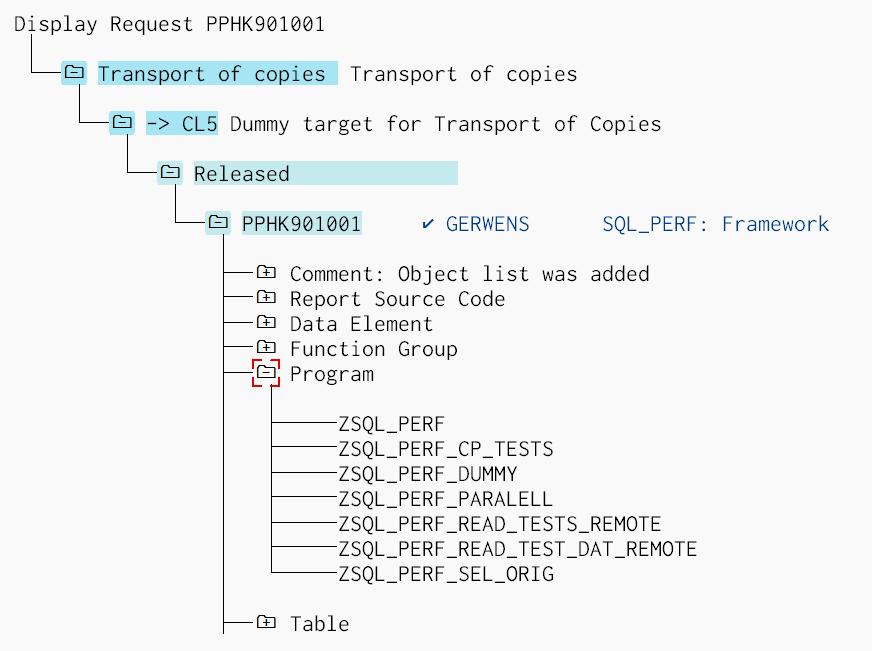The image size is (872, 651).
Task: Expand the Table folder
Action: (x=266, y=622)
